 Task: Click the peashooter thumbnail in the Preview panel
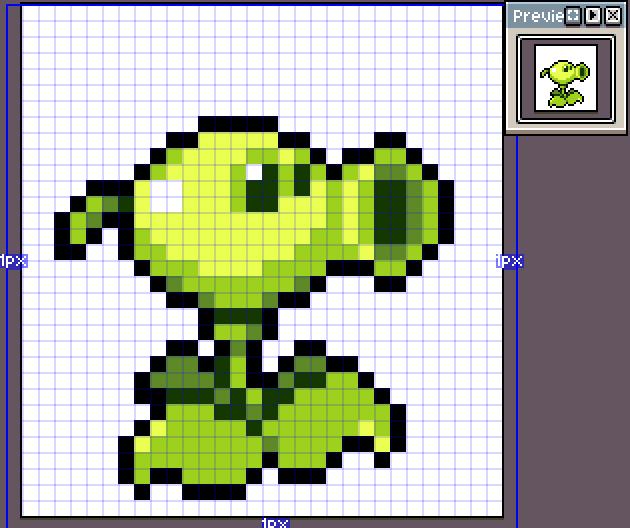pyautogui.click(x=566, y=78)
